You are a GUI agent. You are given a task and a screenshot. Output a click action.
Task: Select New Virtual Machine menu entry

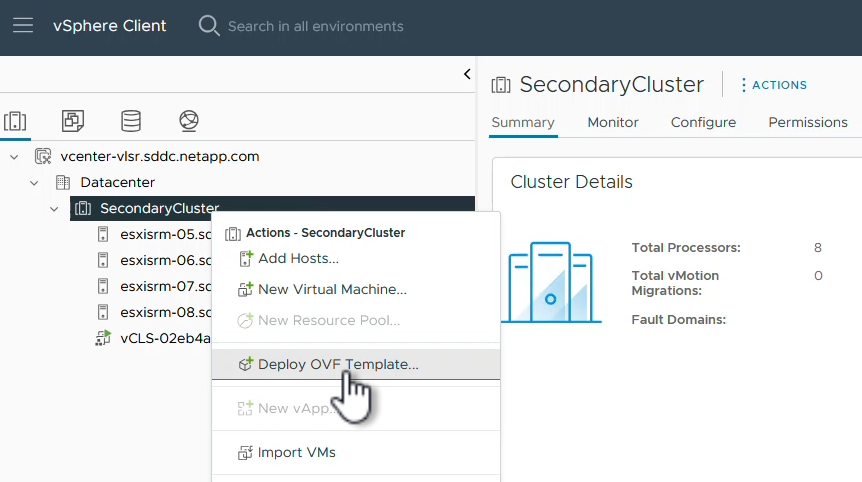(x=332, y=289)
